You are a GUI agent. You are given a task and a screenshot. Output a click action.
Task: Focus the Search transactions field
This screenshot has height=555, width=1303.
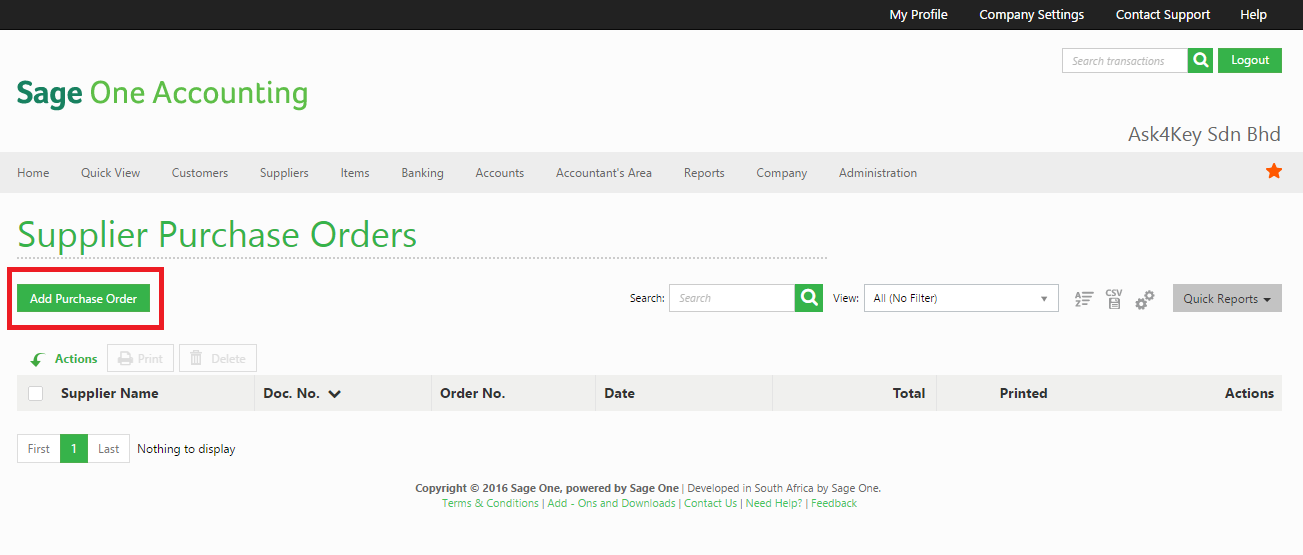tap(1125, 60)
